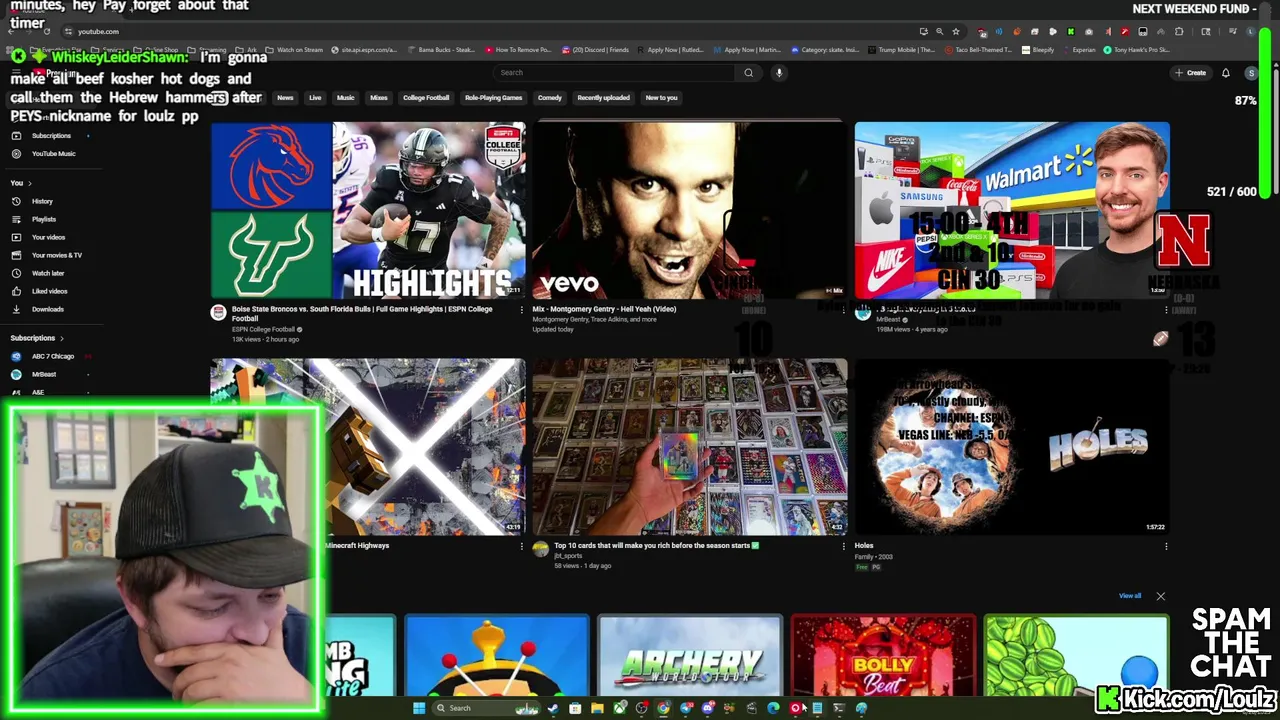Start voice search with microphone
Screen dimensions: 1280x720
point(779,72)
